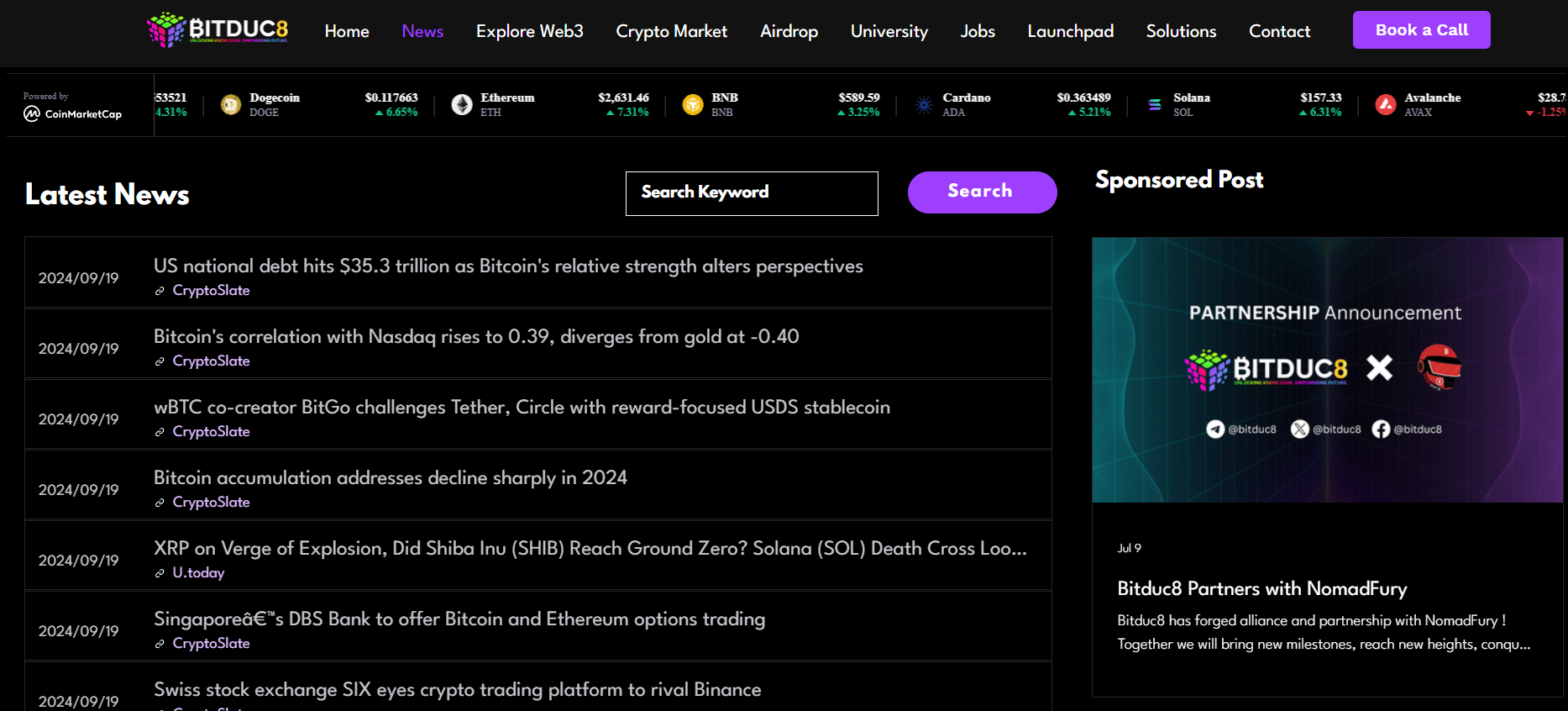Click link icon beside US national debt source
Viewport: 1568px width, 711px height.
coord(160,291)
